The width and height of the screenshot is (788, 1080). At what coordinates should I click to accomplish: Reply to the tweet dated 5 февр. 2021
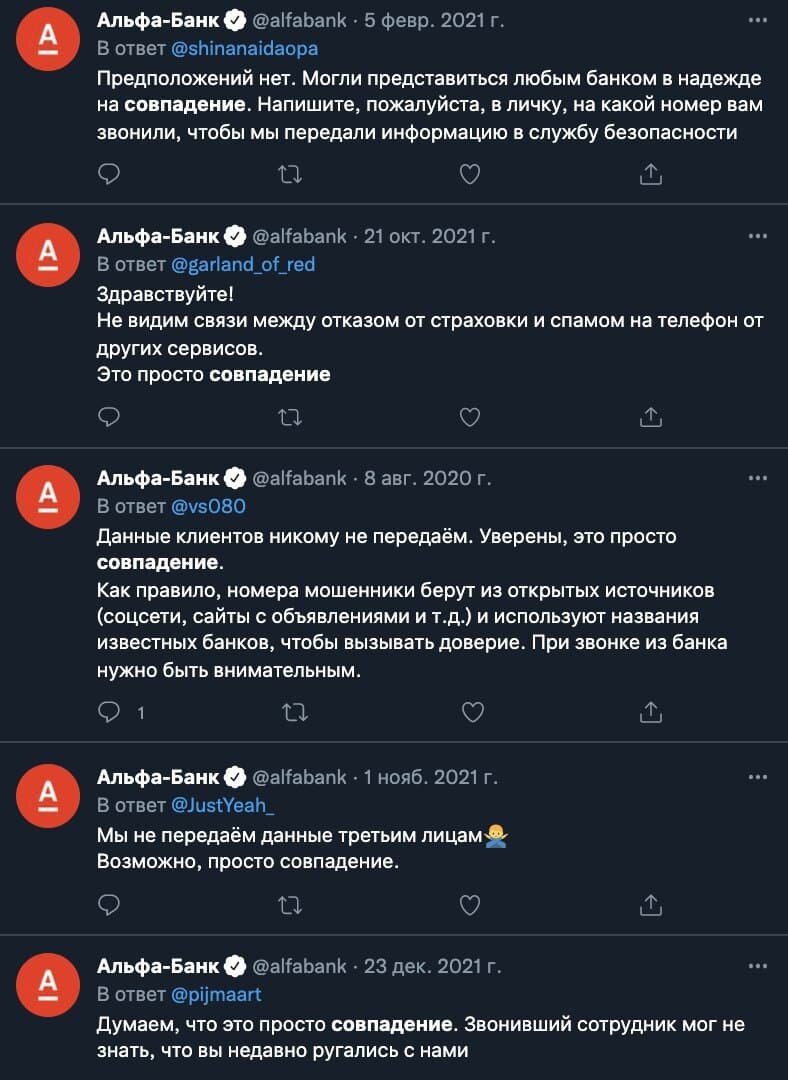pyautogui.click(x=108, y=173)
